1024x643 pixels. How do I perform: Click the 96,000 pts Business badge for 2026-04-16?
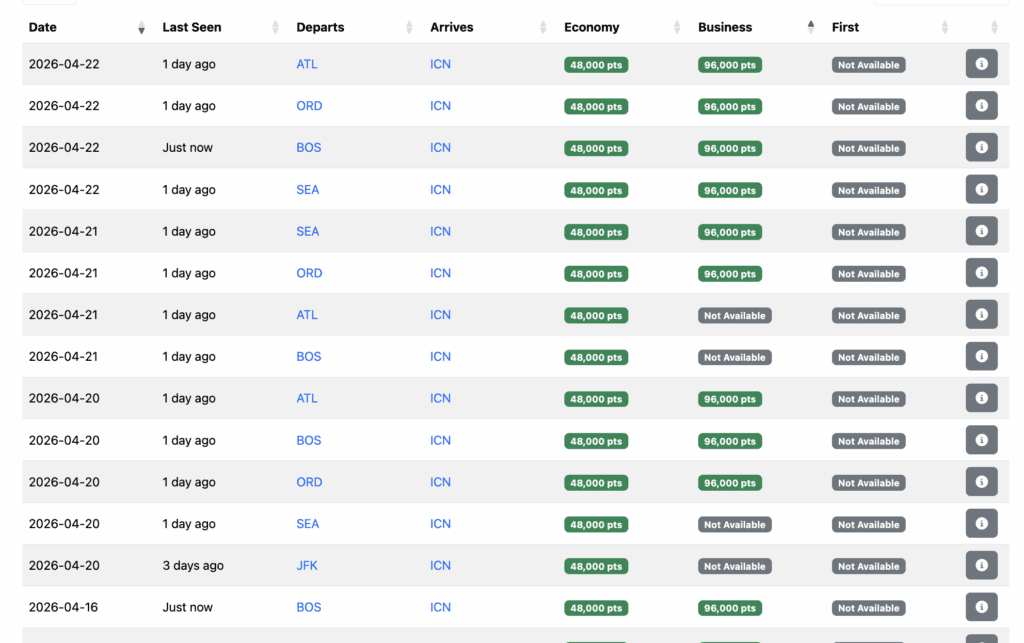pos(729,607)
